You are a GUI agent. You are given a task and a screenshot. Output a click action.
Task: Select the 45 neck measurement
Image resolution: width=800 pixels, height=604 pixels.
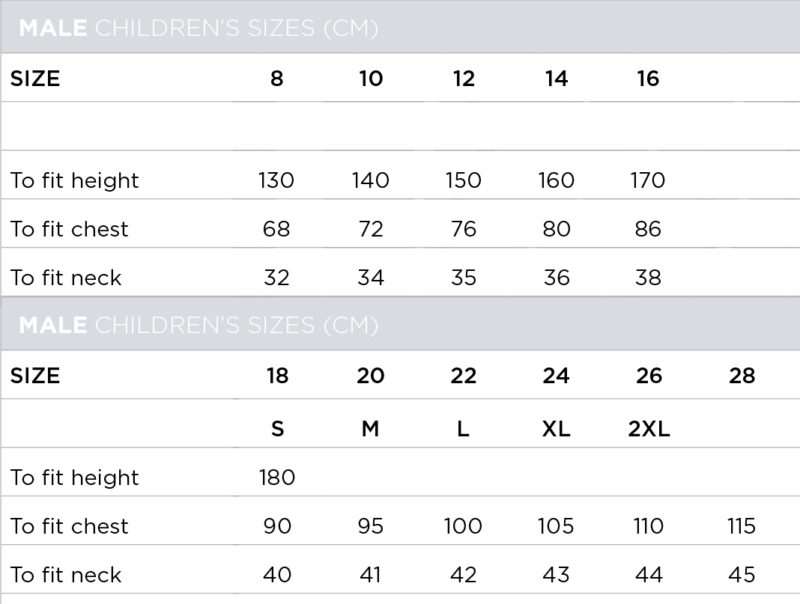pos(742,575)
